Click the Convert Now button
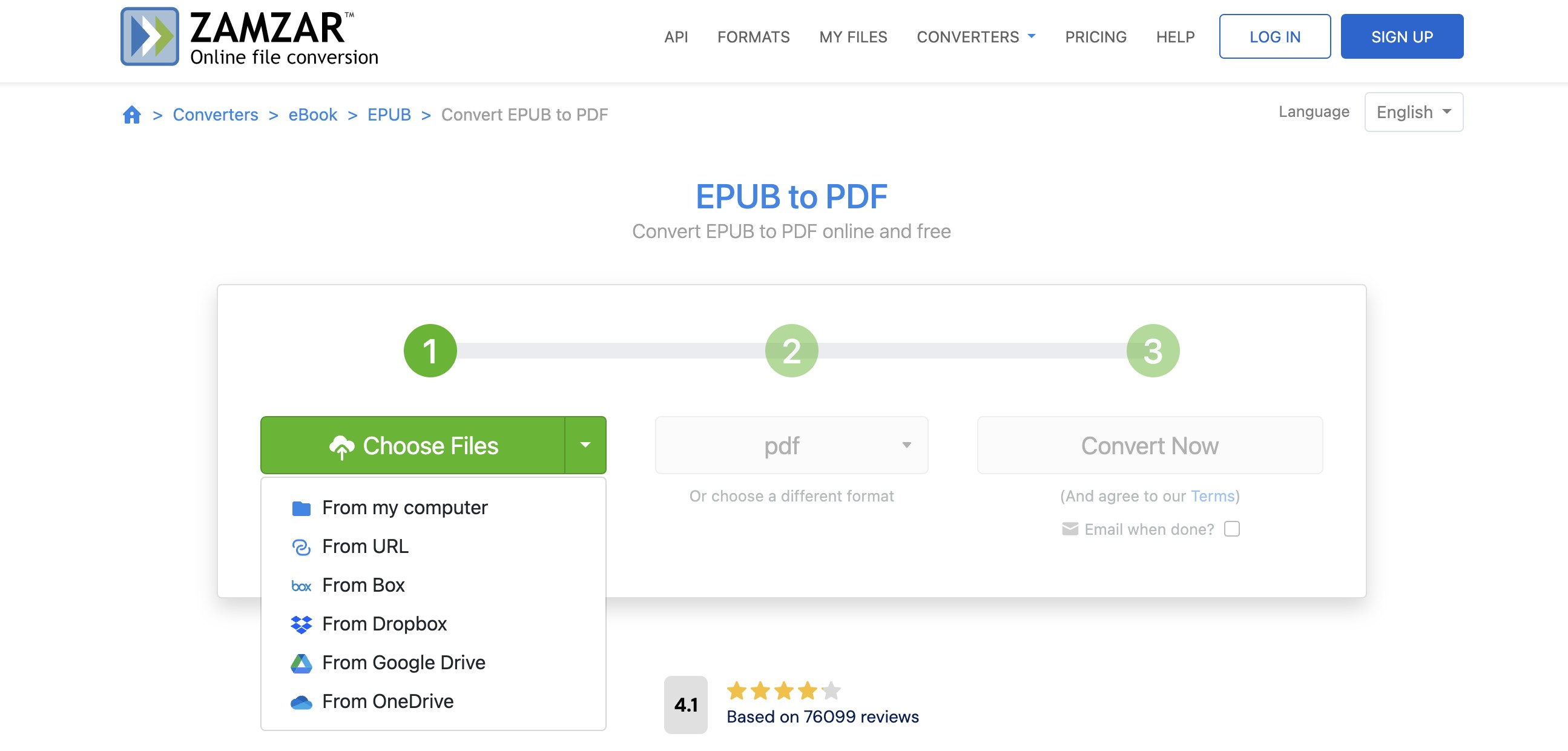Viewport: 1568px width, 751px height. coord(1149,445)
